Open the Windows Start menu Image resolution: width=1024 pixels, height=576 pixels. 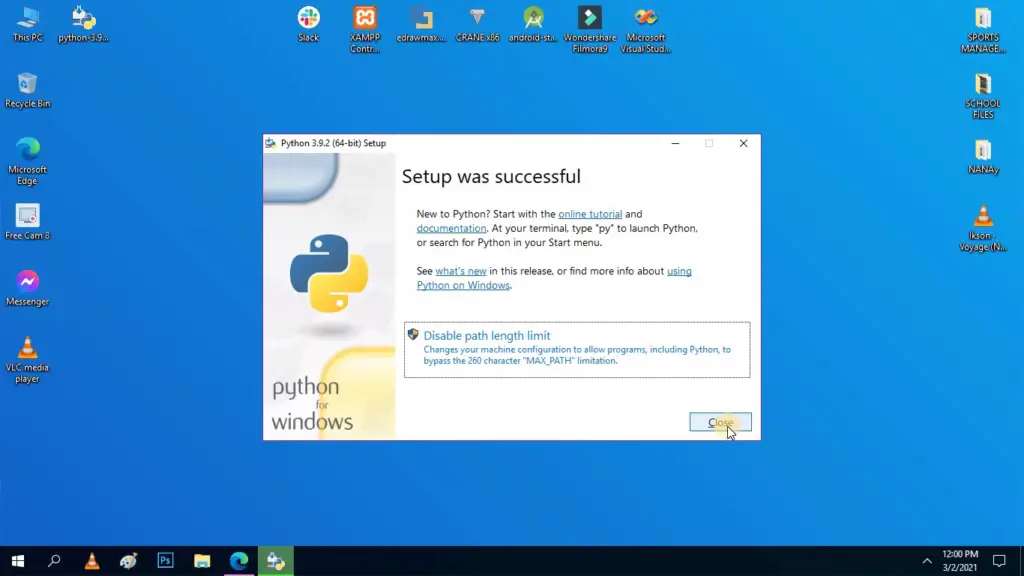click(18, 561)
